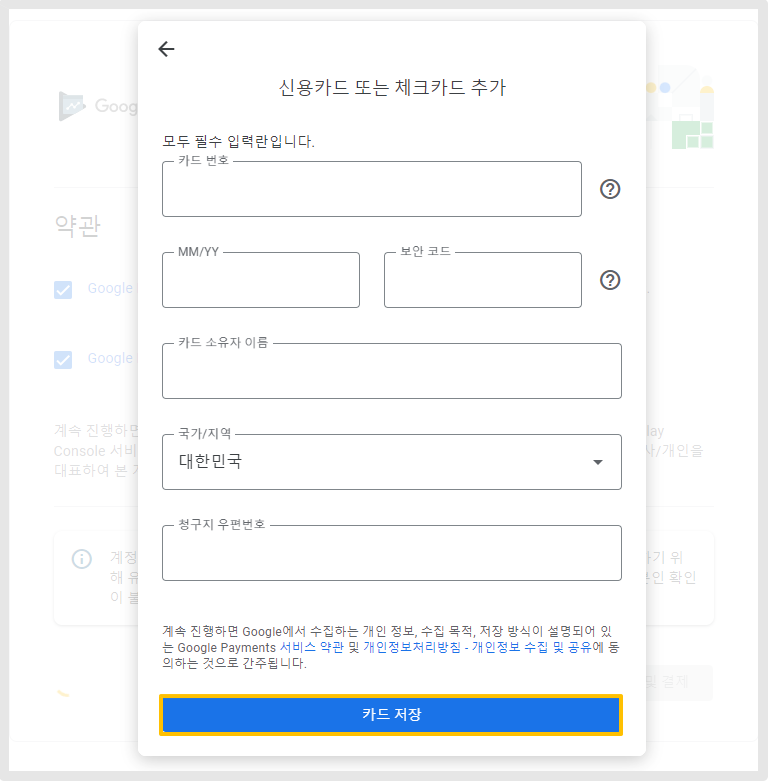
Task: Click into the MM/YY expiry field
Action: click(x=260, y=283)
